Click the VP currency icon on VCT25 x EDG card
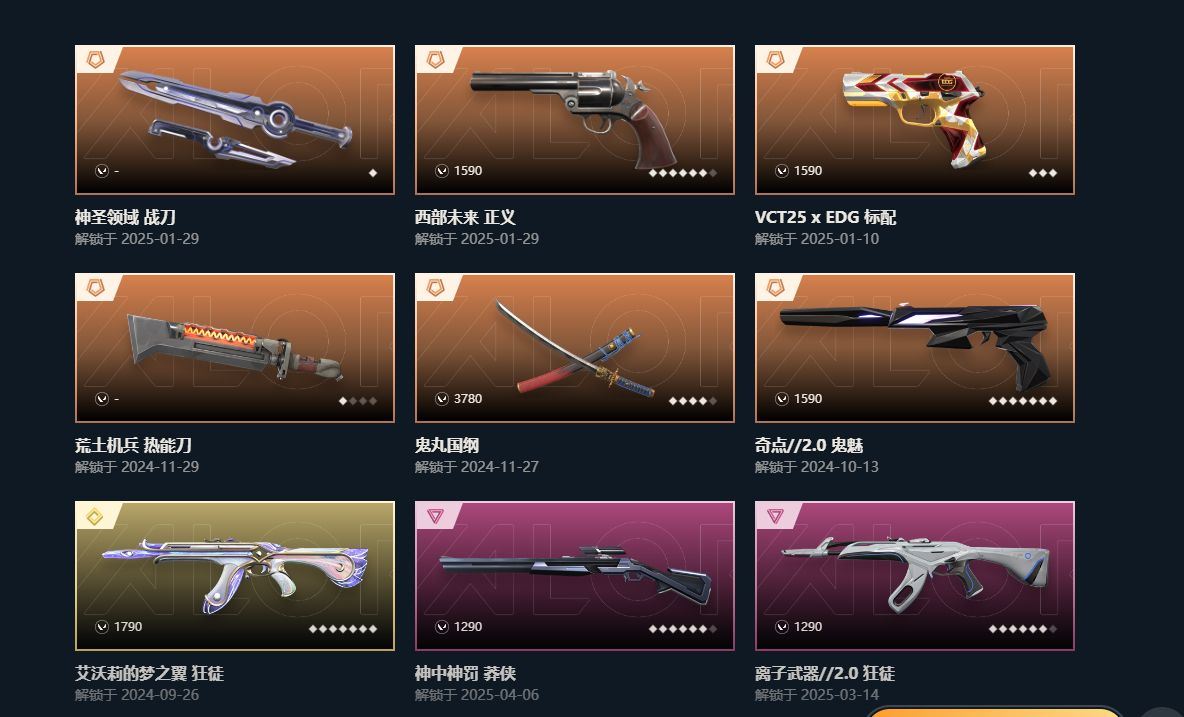Screen dimensions: 1184x717 [x=782, y=171]
